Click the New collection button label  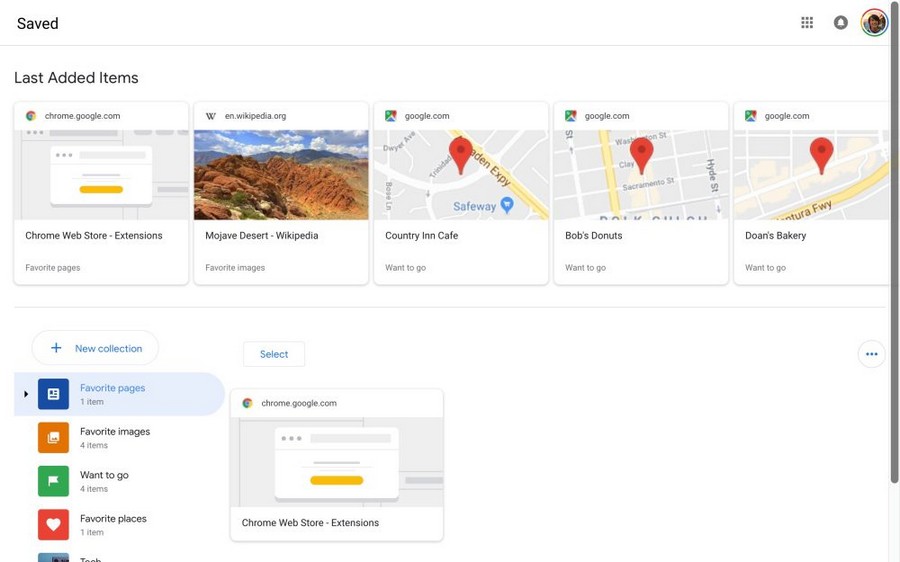pyautogui.click(x=108, y=348)
